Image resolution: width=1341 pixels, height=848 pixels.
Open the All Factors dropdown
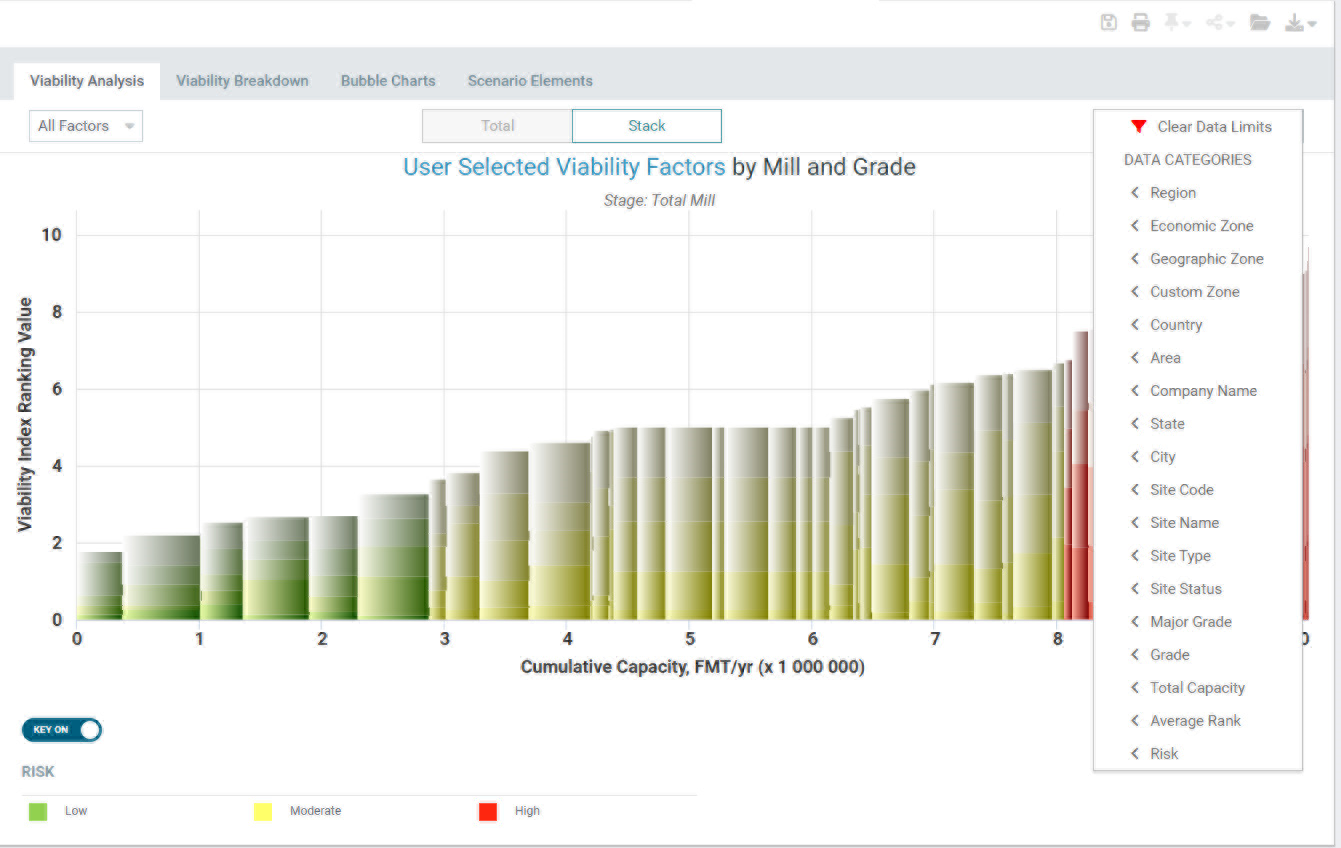[85, 126]
